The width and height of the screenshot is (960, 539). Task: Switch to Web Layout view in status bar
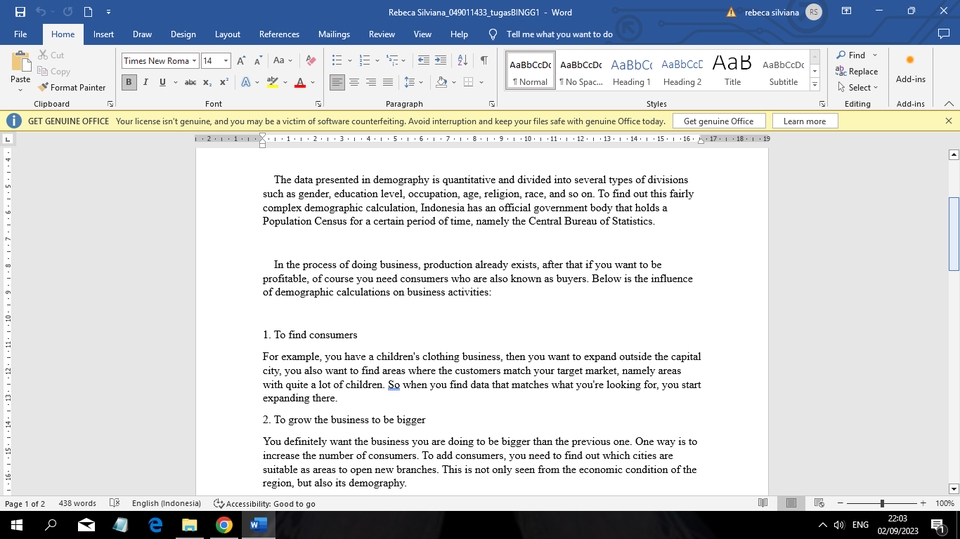(819, 503)
